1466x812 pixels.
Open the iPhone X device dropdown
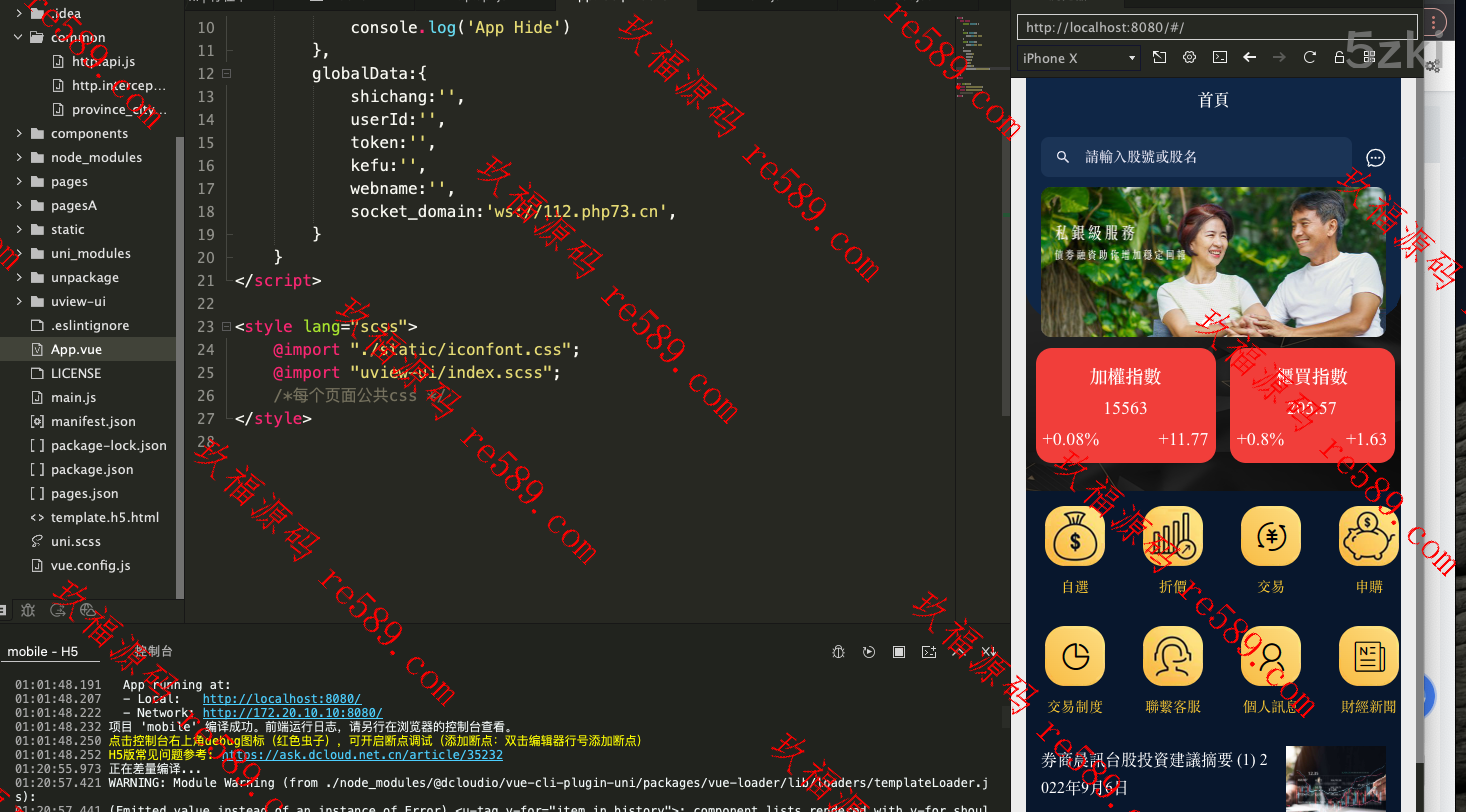tap(1079, 58)
